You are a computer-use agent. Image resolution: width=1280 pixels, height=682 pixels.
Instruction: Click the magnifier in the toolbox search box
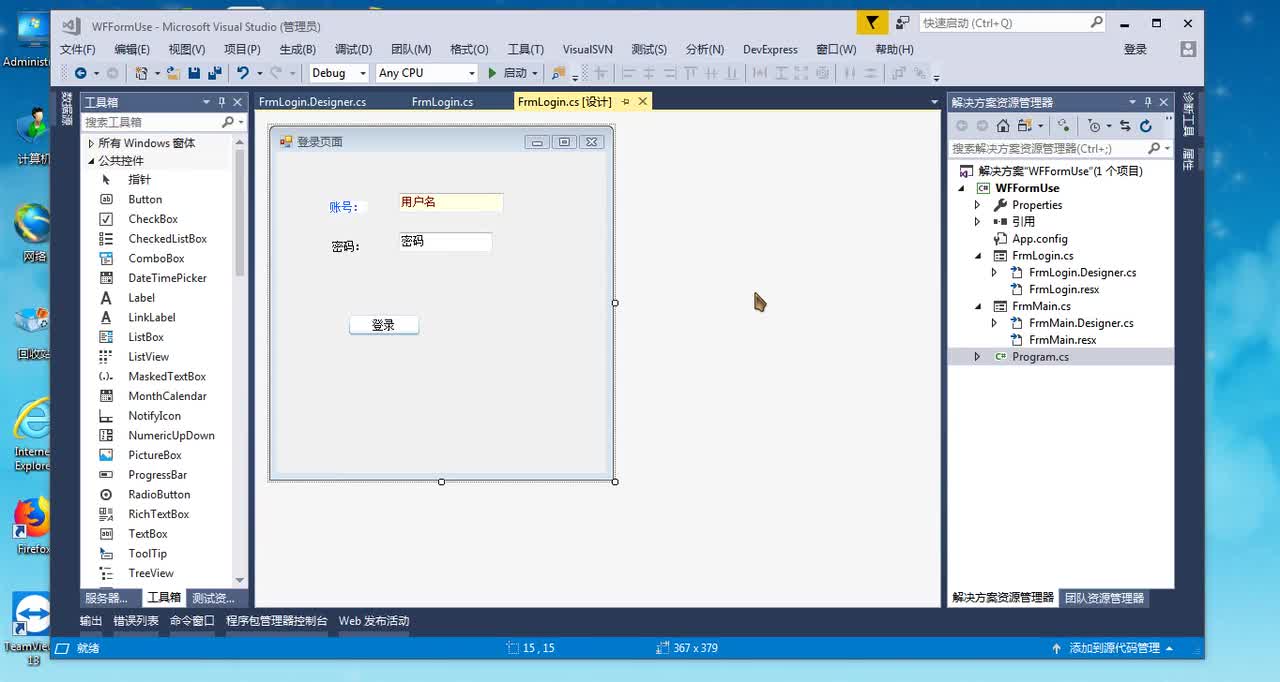(227, 122)
